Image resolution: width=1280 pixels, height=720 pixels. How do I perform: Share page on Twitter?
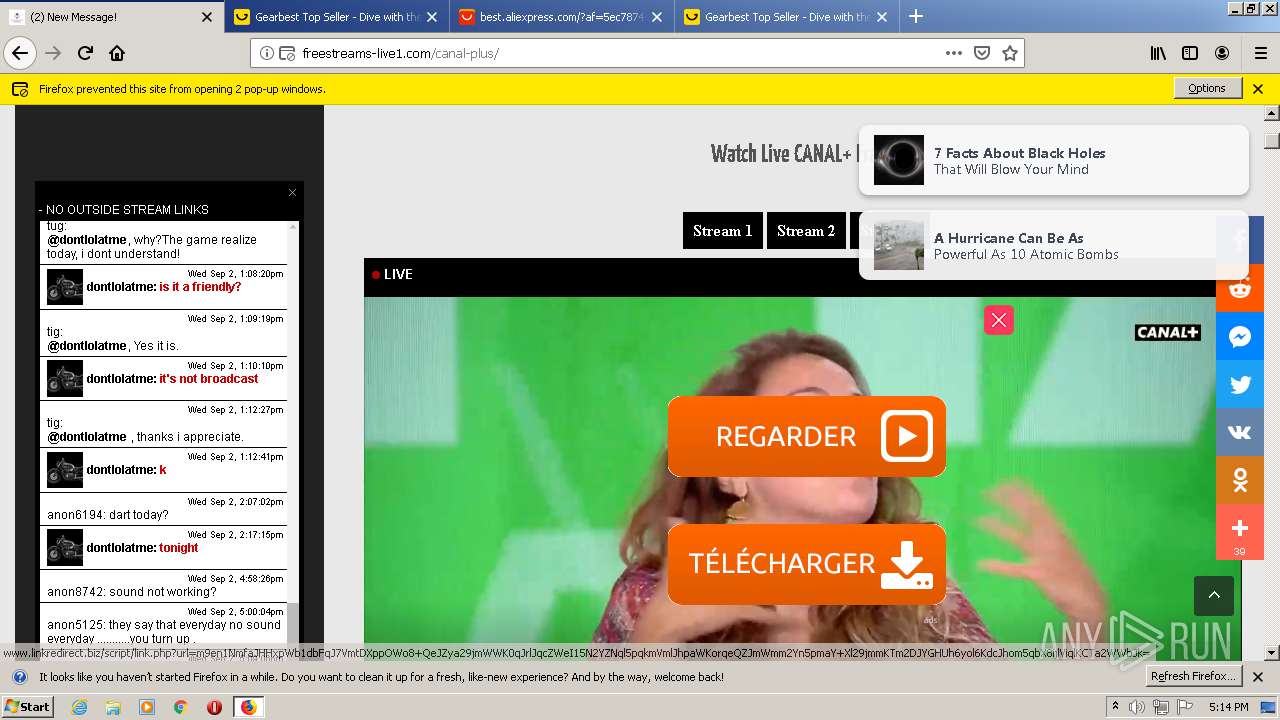tap(1240, 385)
